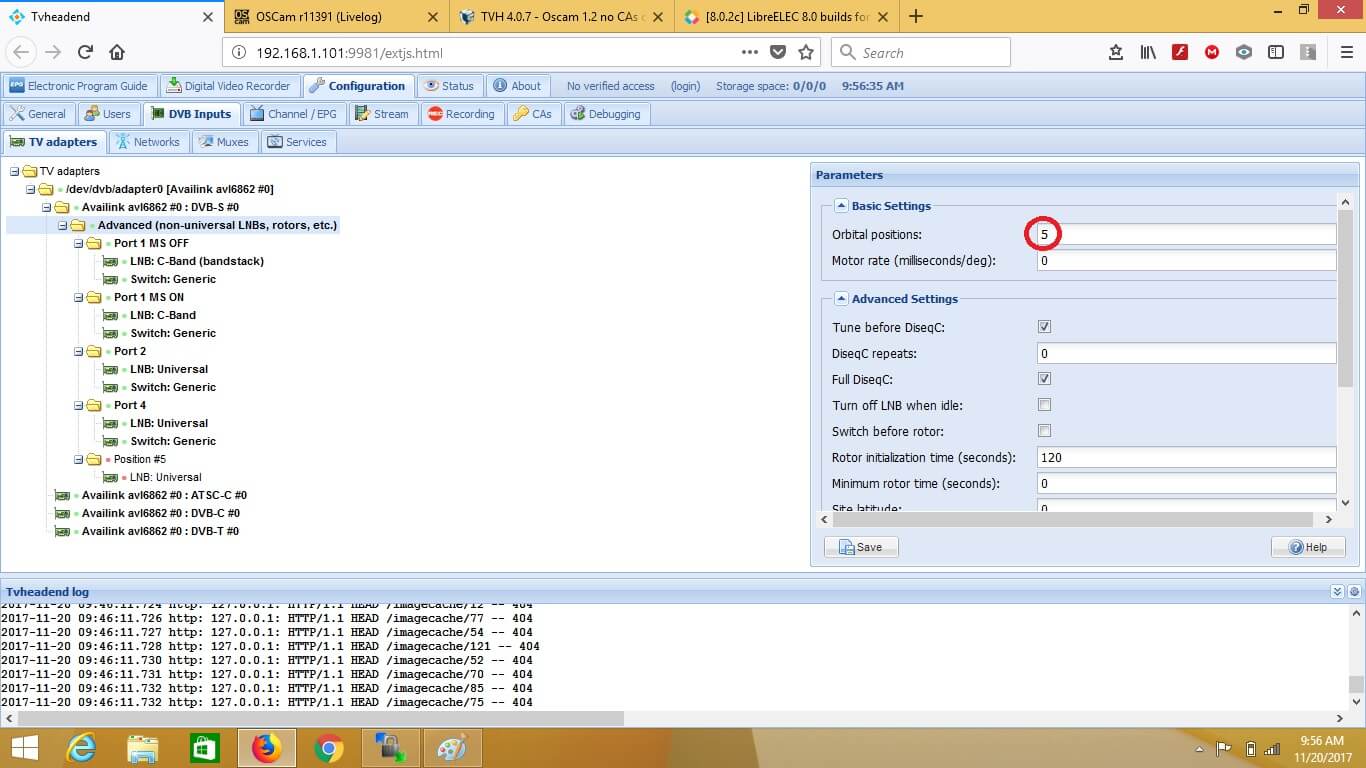The width and height of the screenshot is (1366, 768).
Task: Open the Firefox library icon
Action: pyautogui.click(x=1148, y=53)
